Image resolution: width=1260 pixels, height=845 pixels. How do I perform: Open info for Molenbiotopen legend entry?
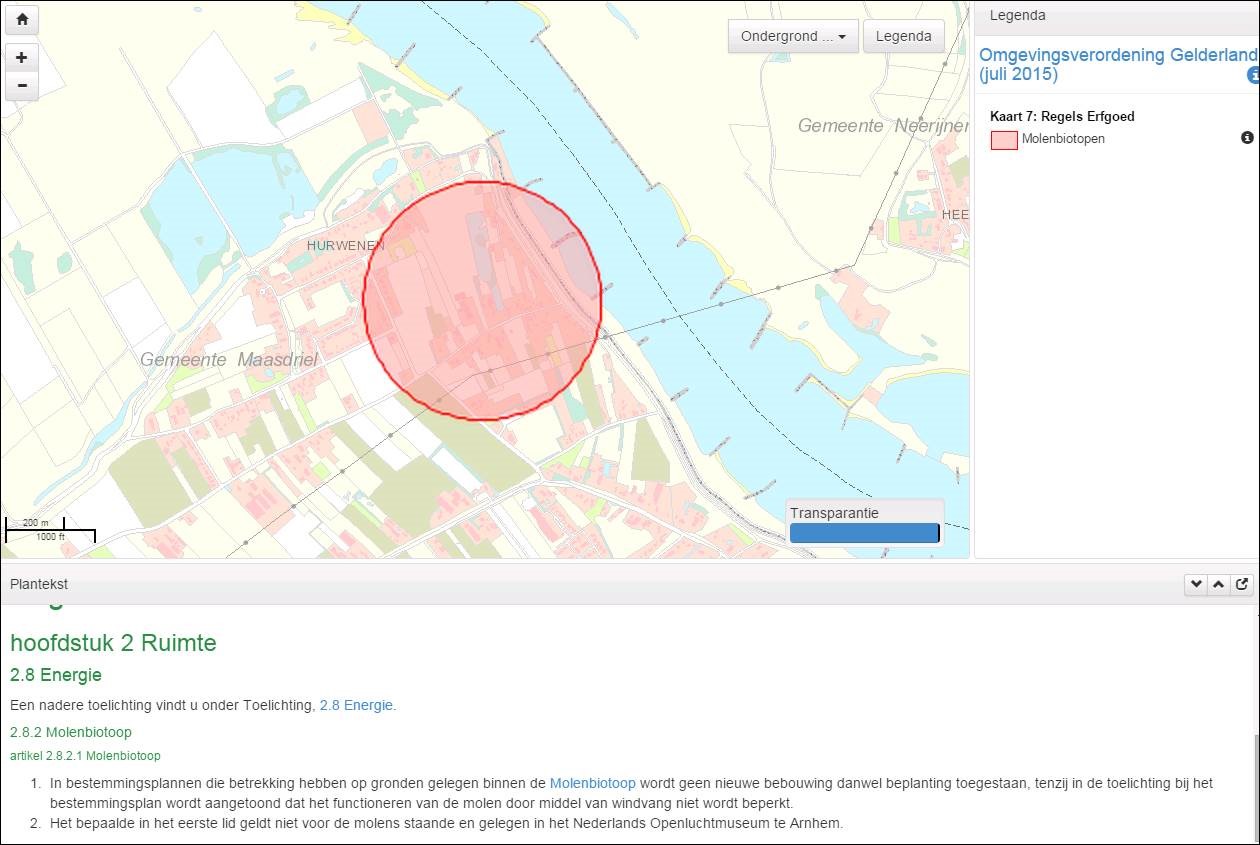(x=1247, y=138)
